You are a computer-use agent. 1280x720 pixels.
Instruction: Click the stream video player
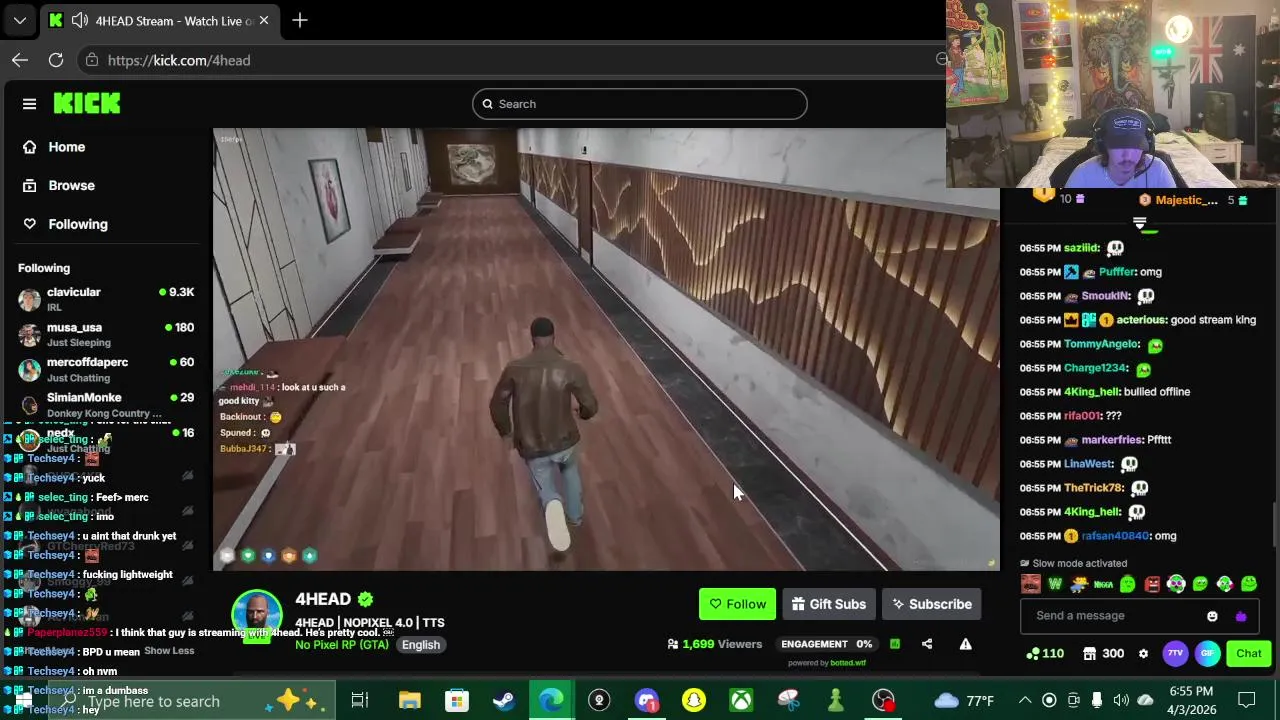click(x=606, y=350)
